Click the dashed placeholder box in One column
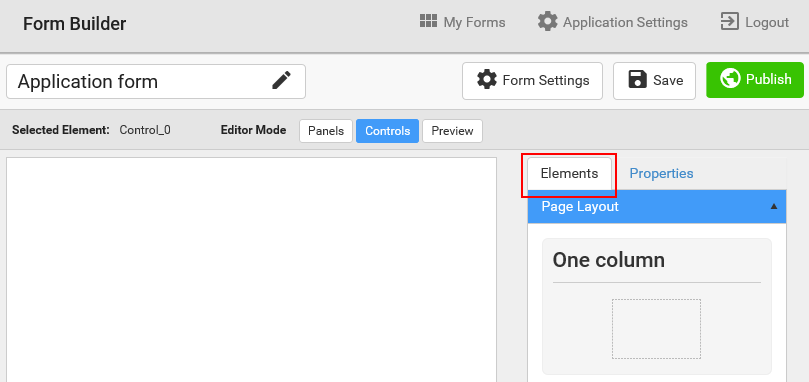809x382 pixels. tap(656, 329)
